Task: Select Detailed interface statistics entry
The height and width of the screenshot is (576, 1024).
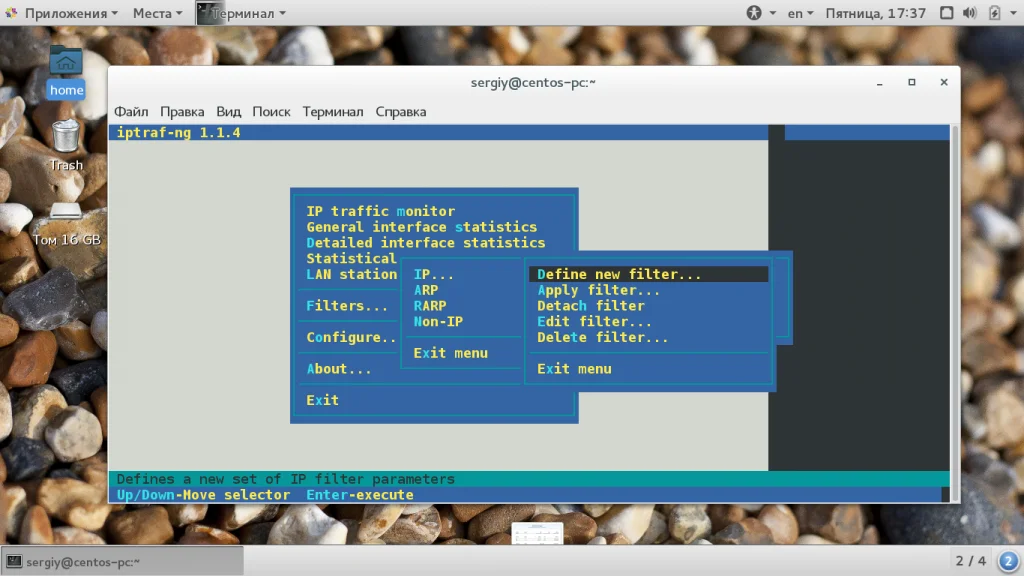Action: pyautogui.click(x=426, y=242)
